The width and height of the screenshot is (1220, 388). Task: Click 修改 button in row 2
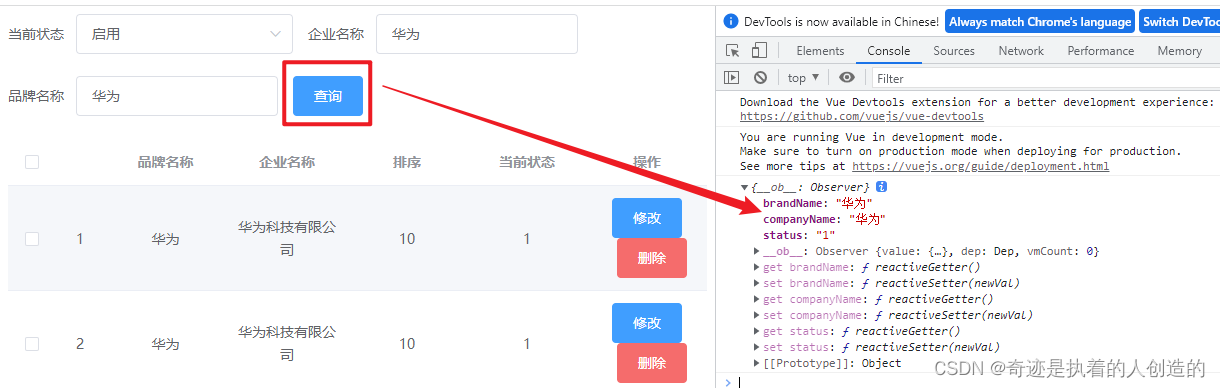647,323
